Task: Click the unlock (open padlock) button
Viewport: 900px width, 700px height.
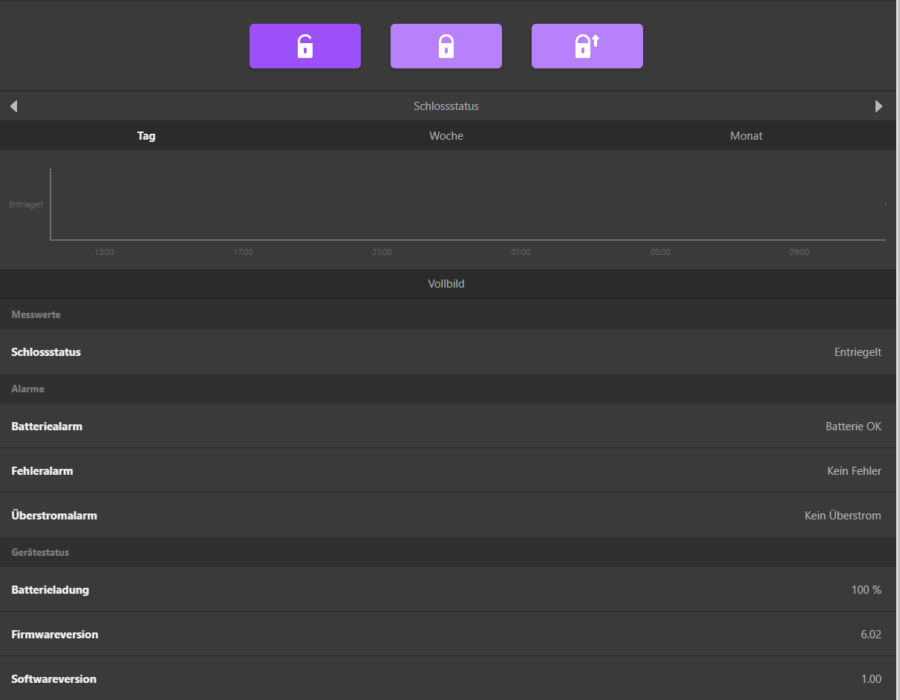Action: tap(305, 46)
